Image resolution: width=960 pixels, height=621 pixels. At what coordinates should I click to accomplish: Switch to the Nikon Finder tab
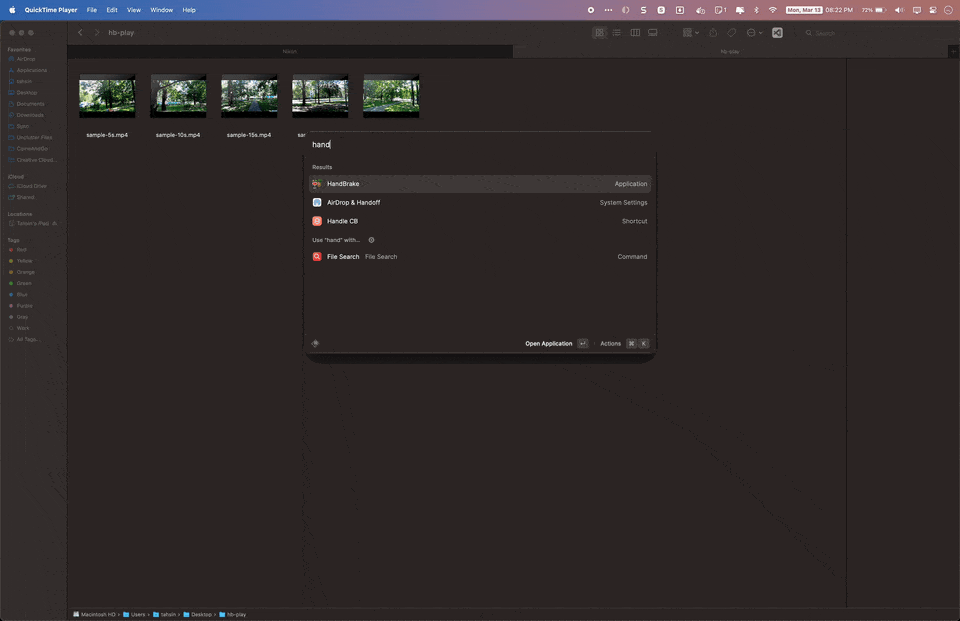[x=290, y=51]
